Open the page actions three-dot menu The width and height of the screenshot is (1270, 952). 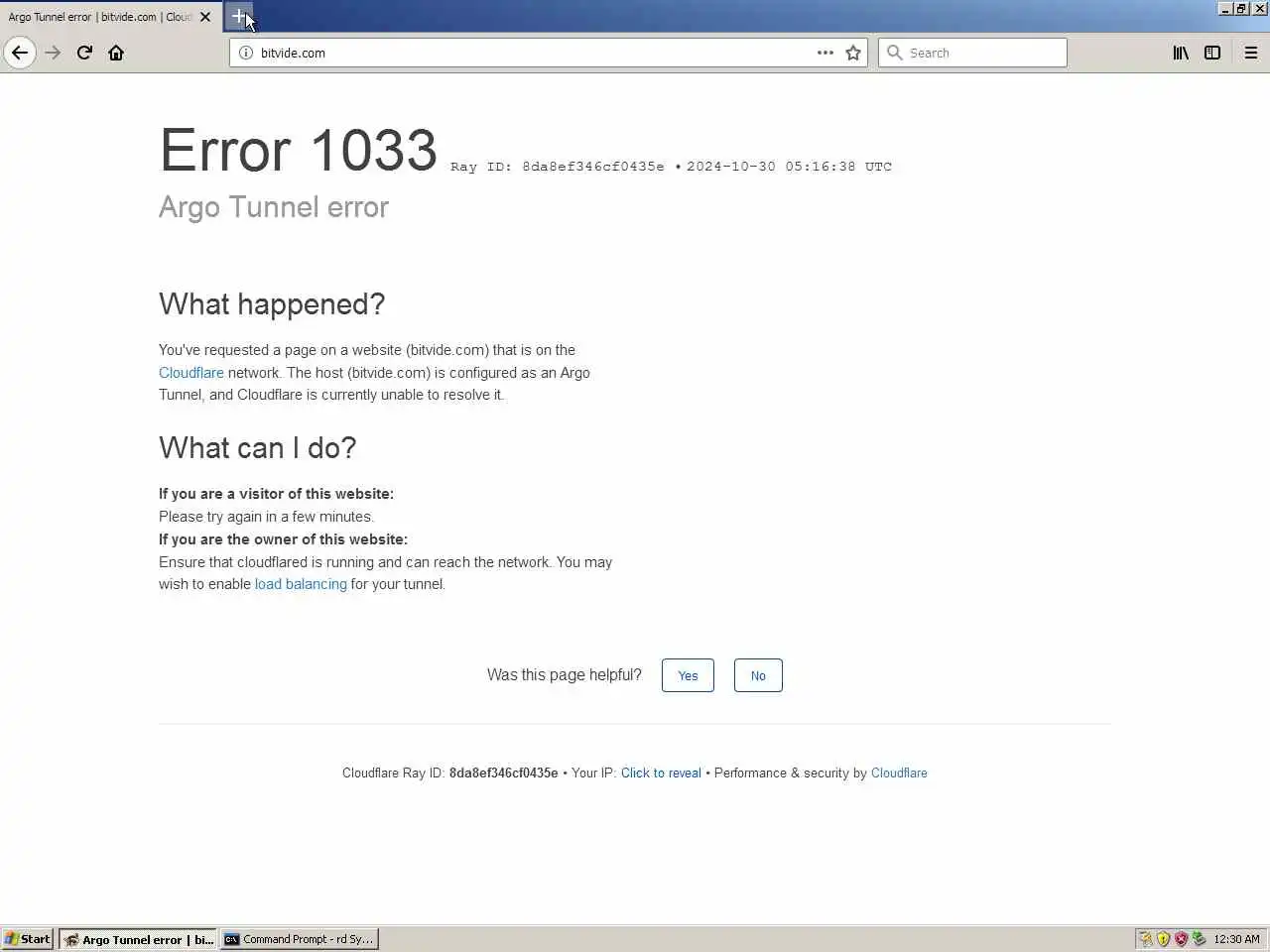[x=825, y=53]
